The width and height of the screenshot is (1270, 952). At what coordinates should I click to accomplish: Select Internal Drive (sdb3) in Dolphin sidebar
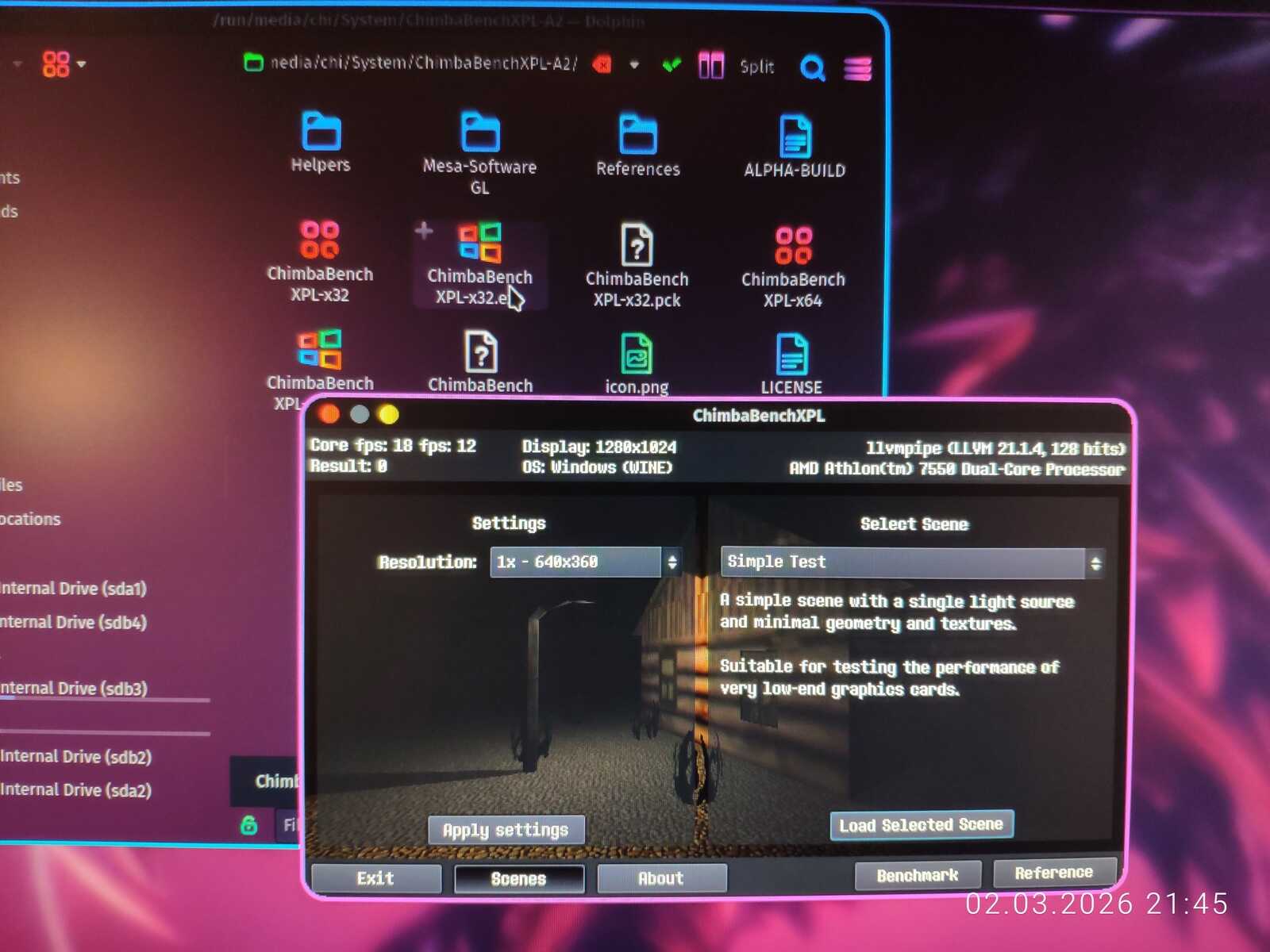coord(74,688)
